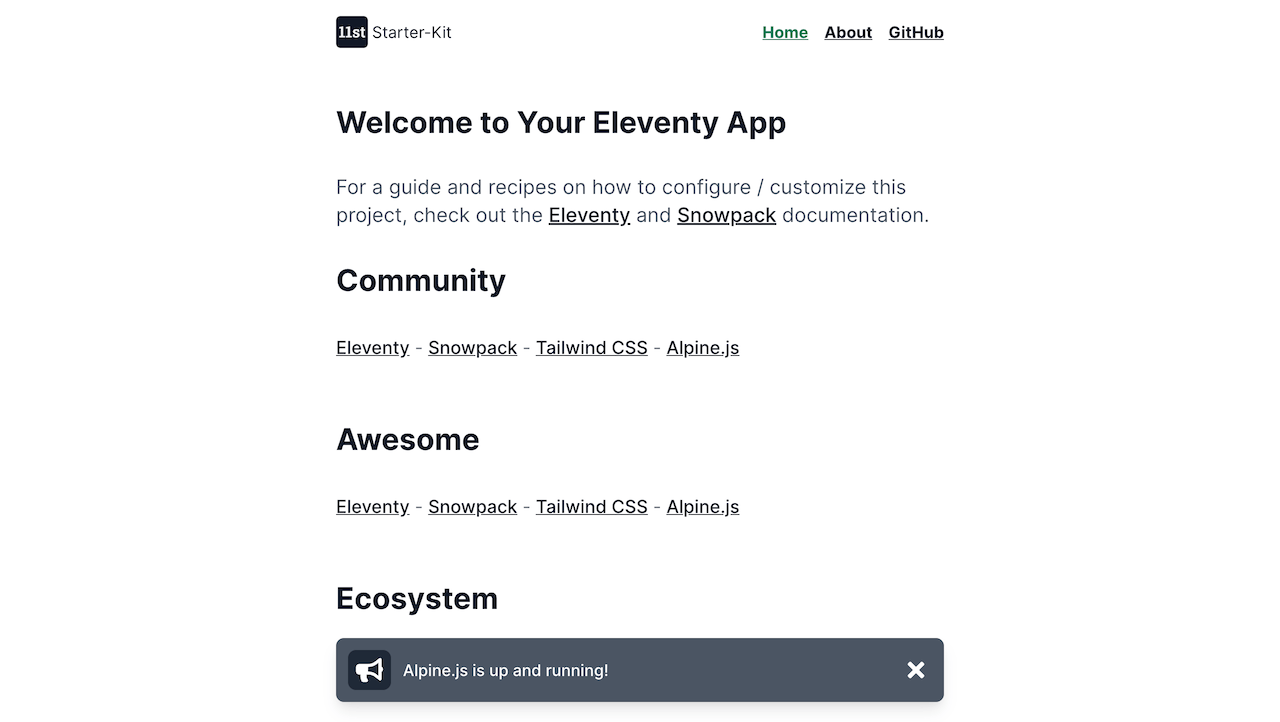Open Snowpack documentation link in intro paragraph
The image size is (1280, 722).
point(726,215)
